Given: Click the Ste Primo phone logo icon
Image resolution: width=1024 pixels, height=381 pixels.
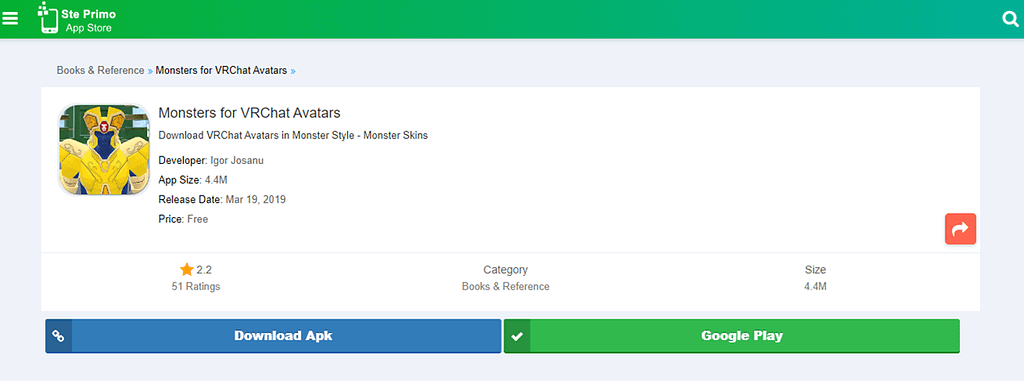Looking at the screenshot, I should tap(48, 18).
